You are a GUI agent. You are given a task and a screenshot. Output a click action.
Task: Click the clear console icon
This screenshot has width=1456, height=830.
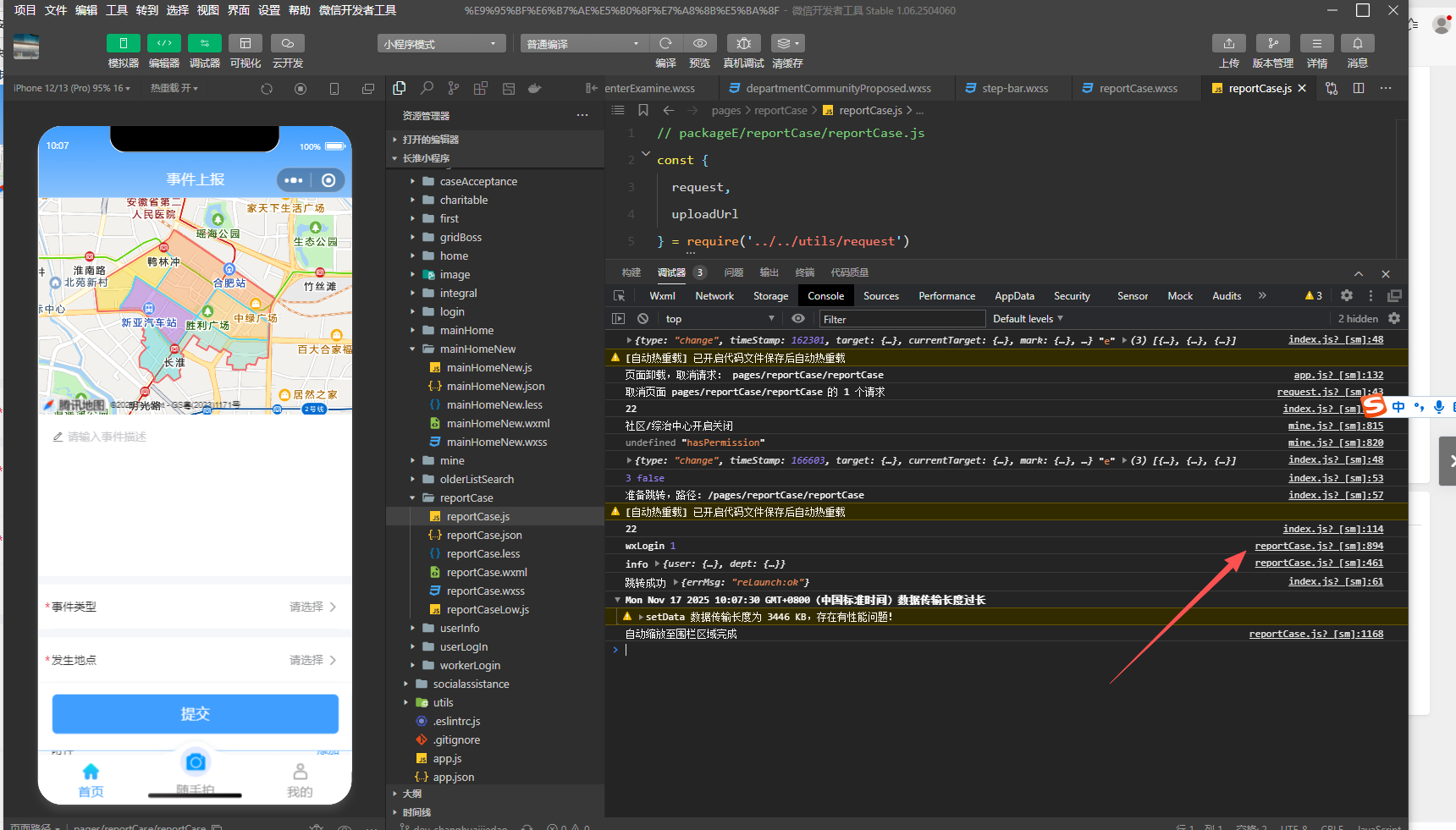tap(643, 319)
